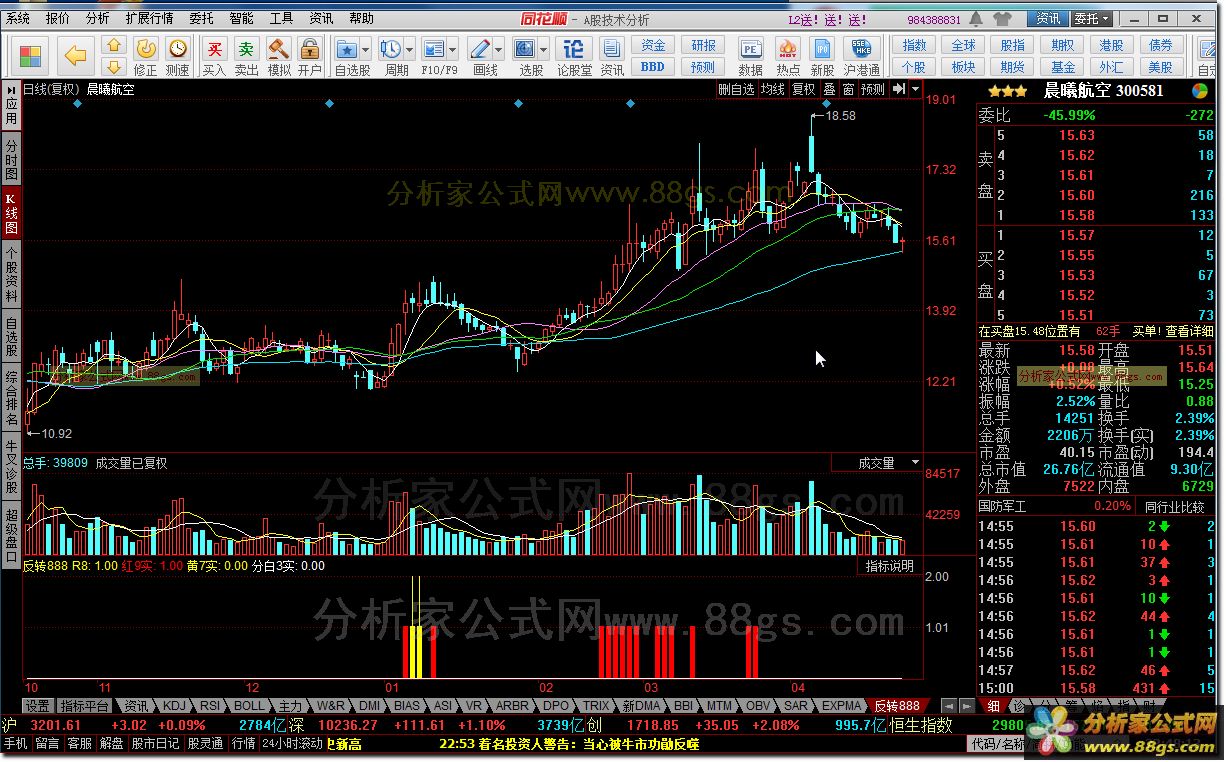Click the 研报 button
The height and width of the screenshot is (762, 1226).
tap(703, 45)
